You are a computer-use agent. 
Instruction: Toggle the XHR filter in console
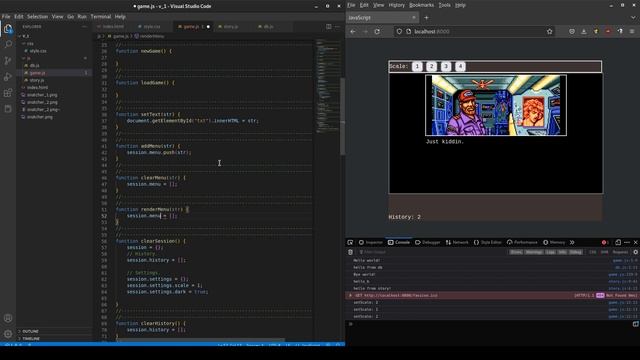point(604,252)
